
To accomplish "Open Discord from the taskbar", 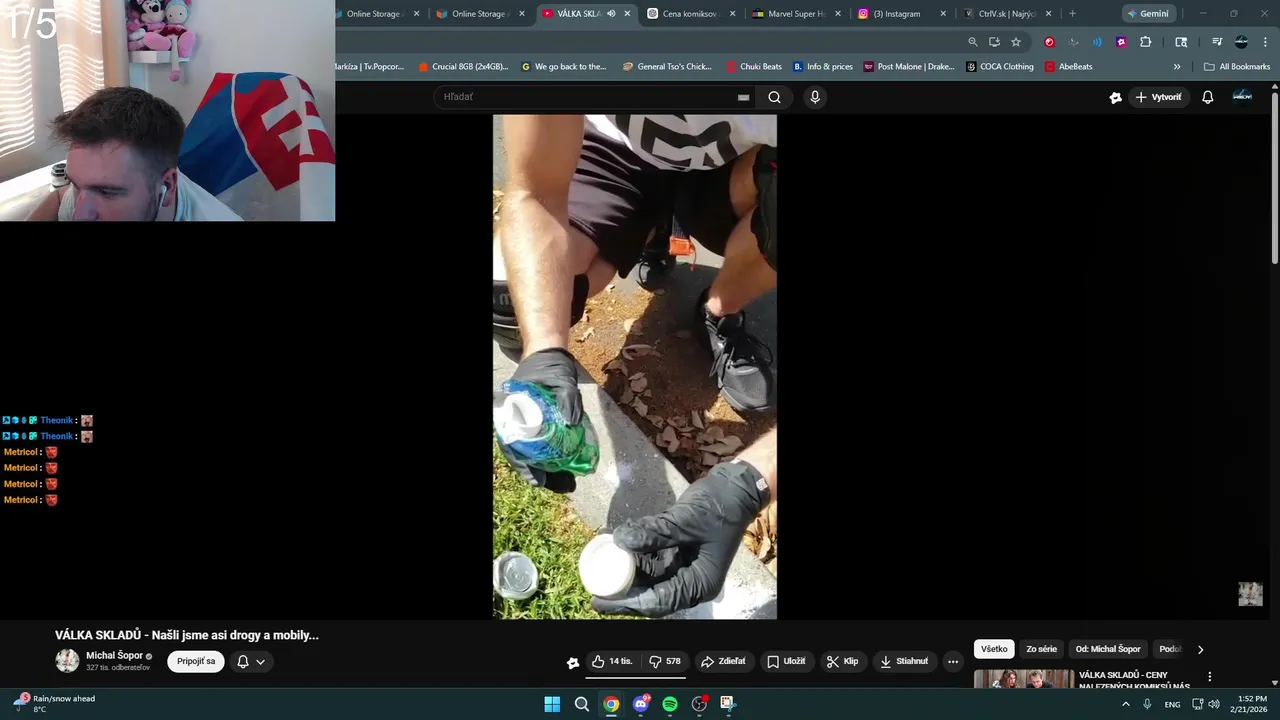I will pos(641,704).
